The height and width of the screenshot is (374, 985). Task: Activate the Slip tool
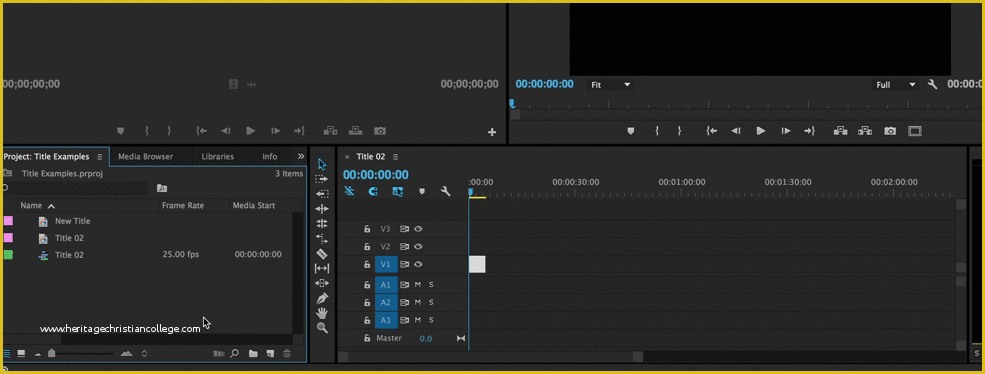click(322, 268)
